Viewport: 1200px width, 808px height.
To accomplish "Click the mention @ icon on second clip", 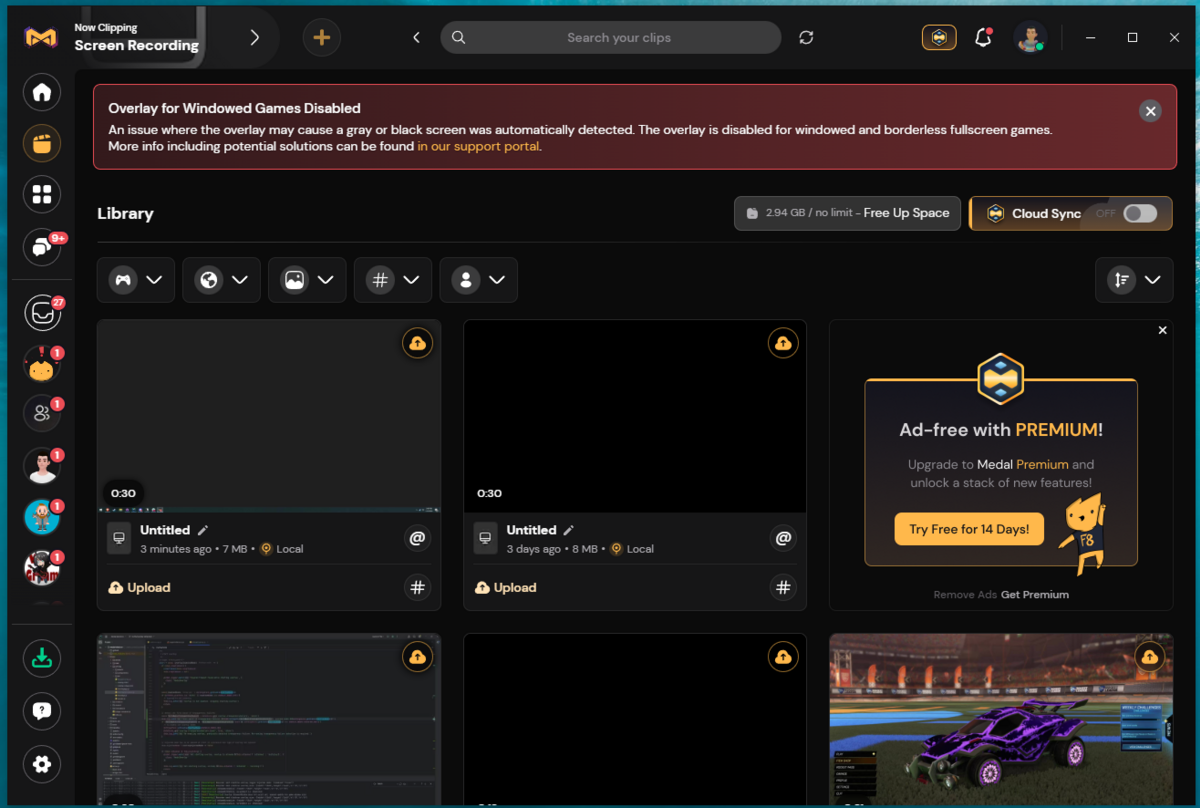I will (784, 538).
